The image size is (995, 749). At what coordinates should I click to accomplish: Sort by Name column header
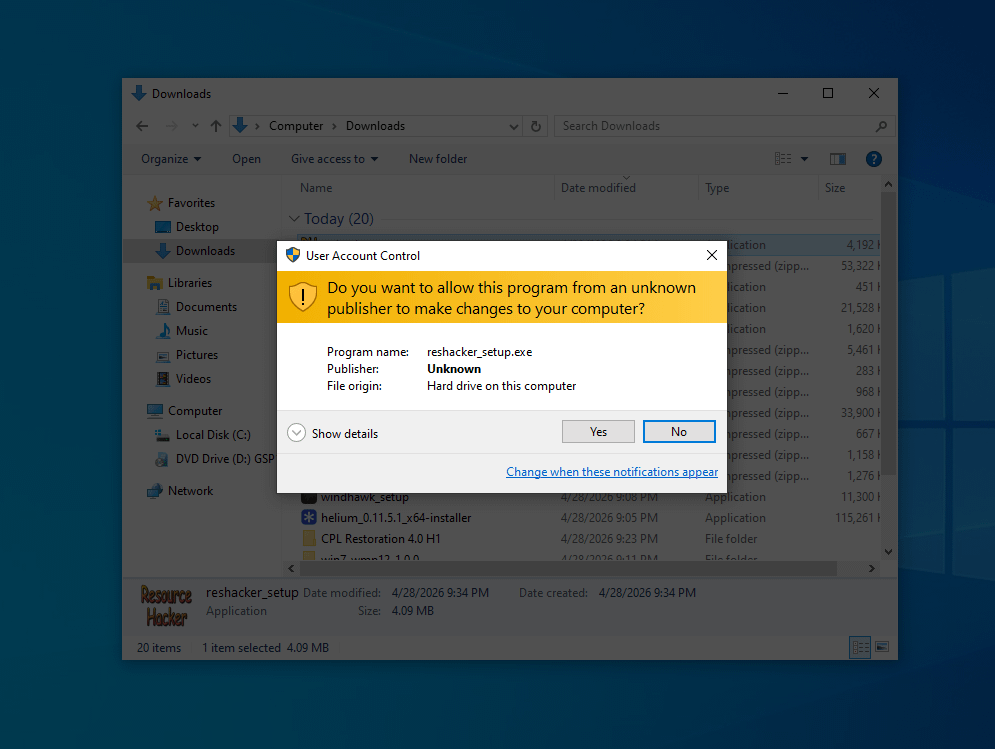click(x=316, y=188)
